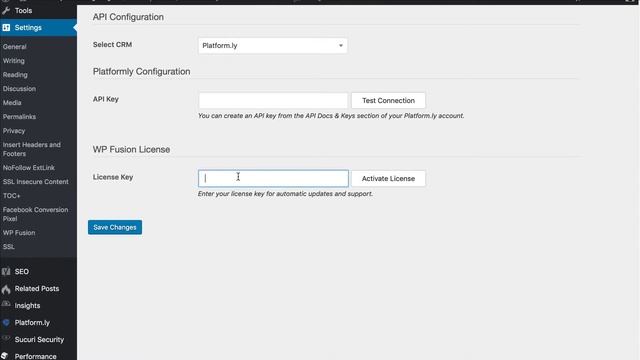Open Facebook Conversion Pixel settings
640x360 pixels.
[35, 214]
